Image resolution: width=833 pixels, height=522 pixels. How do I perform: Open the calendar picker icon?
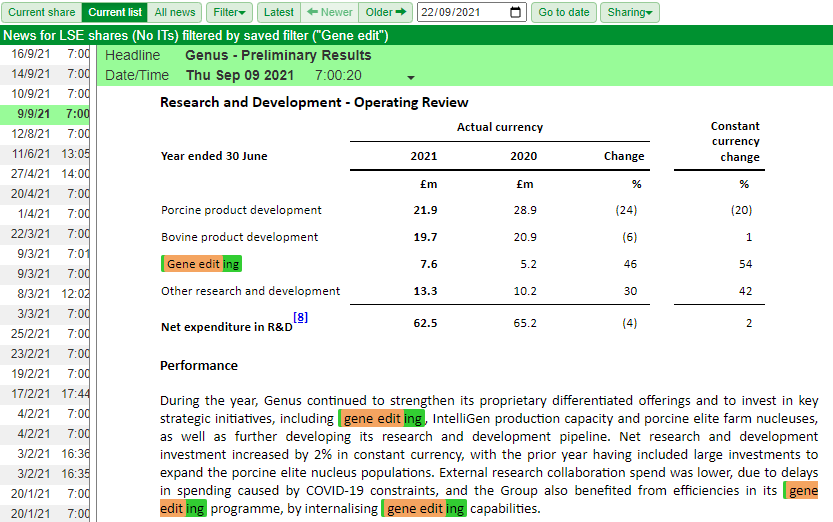click(x=515, y=12)
